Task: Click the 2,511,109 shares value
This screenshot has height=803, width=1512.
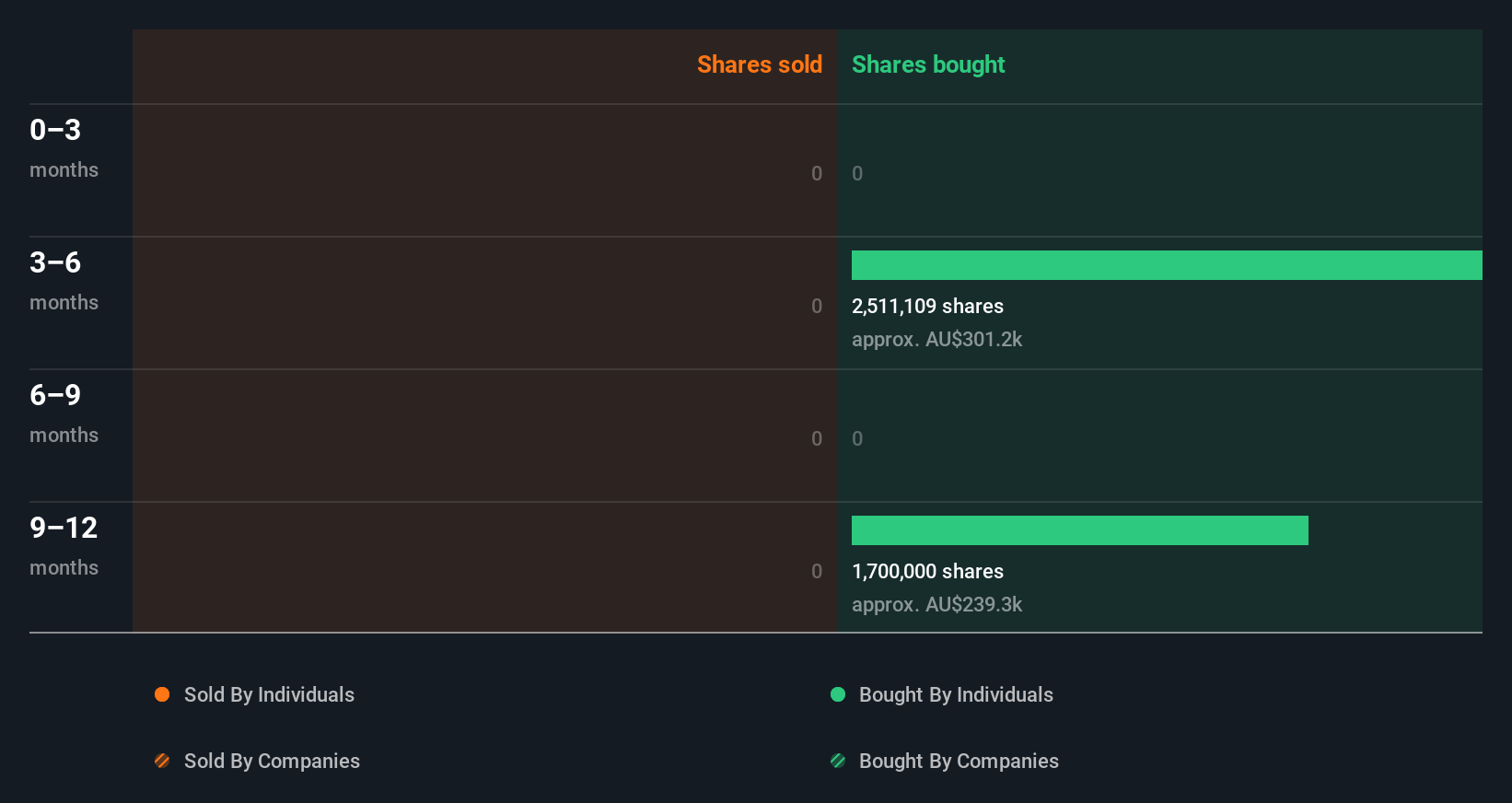Action: coord(927,306)
